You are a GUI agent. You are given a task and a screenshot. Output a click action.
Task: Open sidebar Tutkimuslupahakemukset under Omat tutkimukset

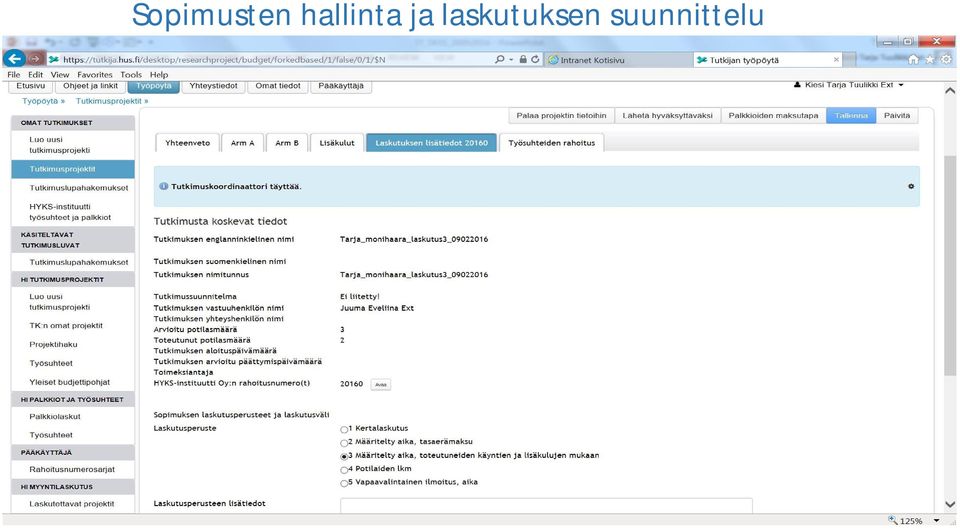79,188
